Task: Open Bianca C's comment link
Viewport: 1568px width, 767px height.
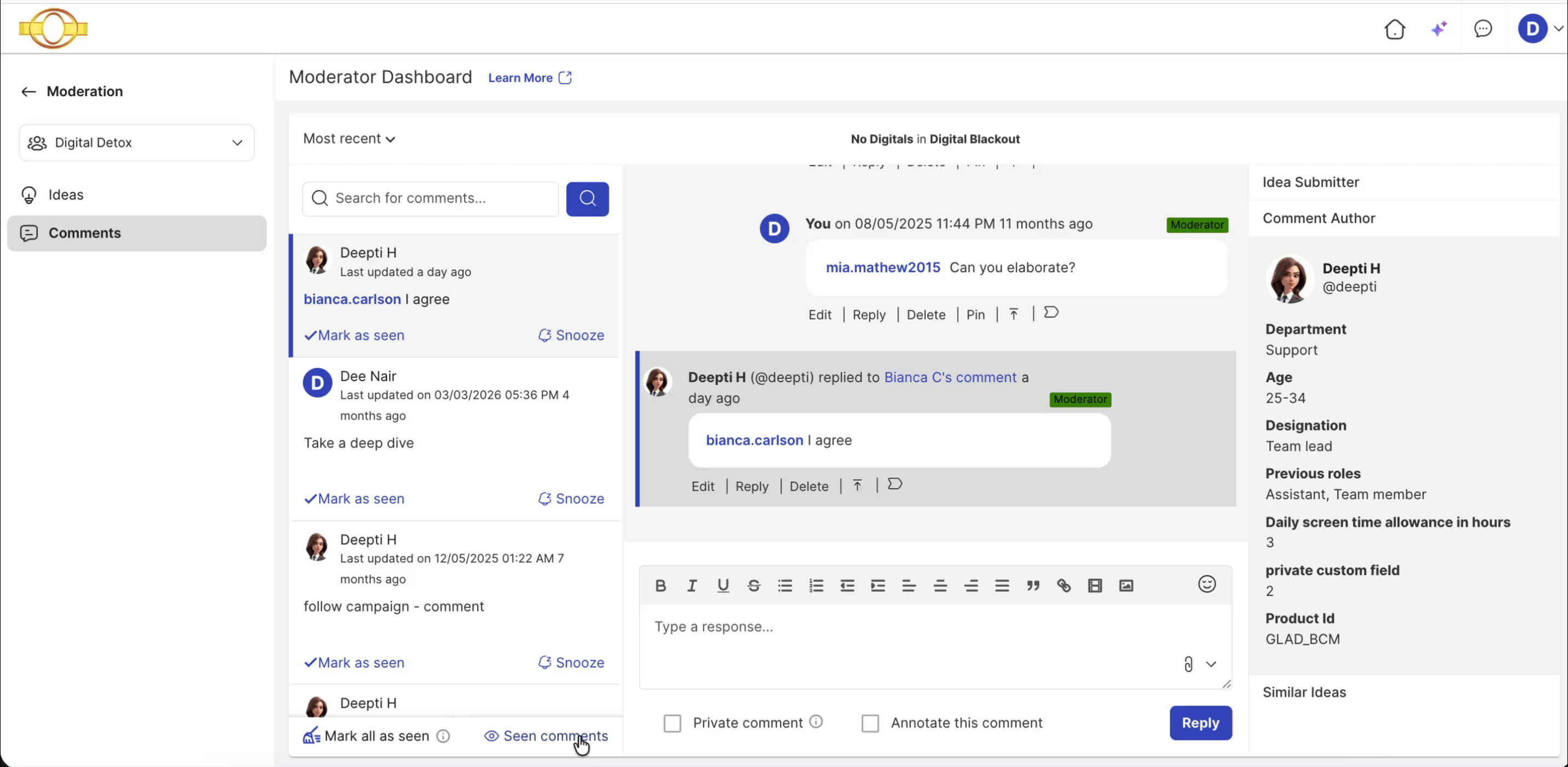Action: pyautogui.click(x=950, y=377)
